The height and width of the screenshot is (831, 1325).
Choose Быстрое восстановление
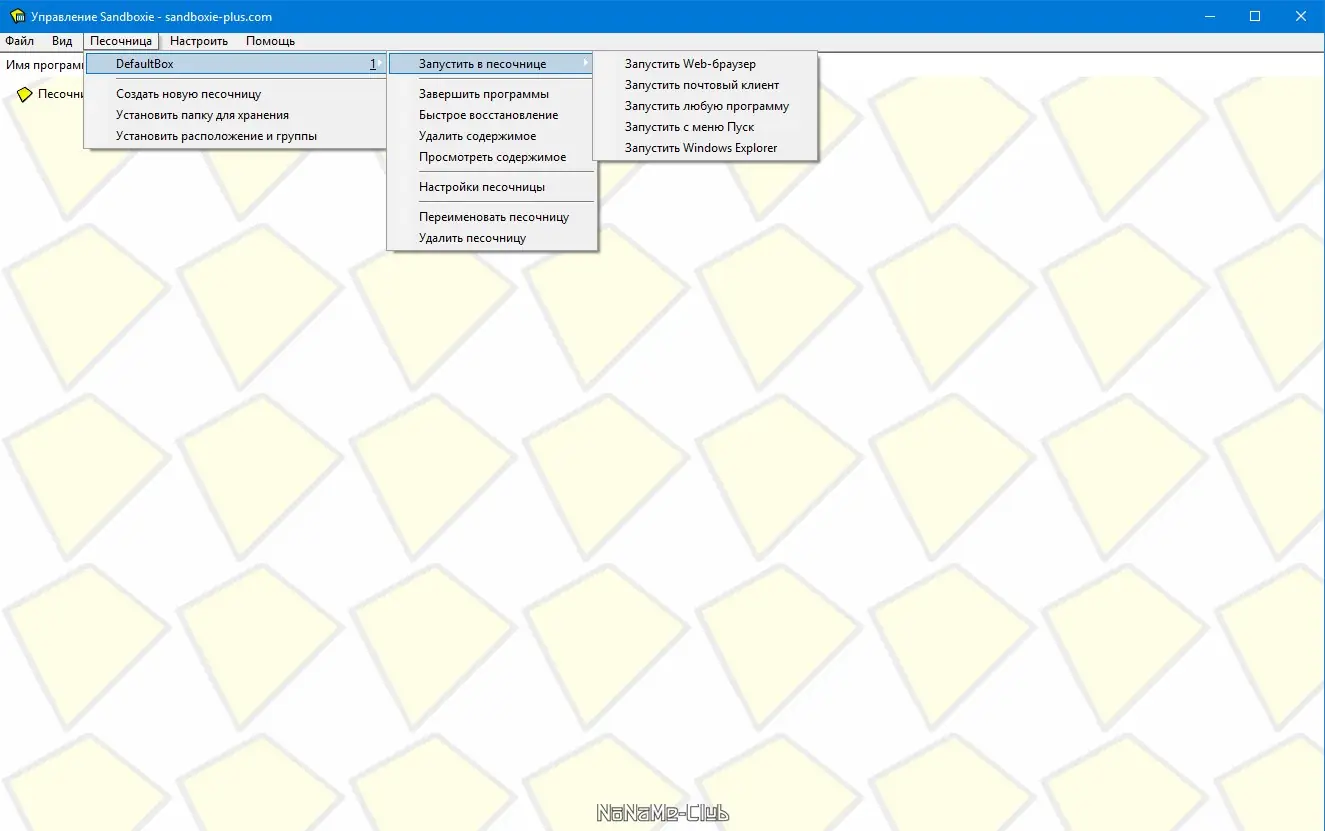tap(492, 115)
